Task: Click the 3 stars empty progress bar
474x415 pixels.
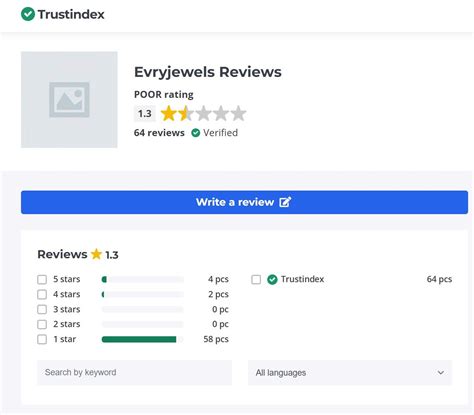Action: (143, 309)
